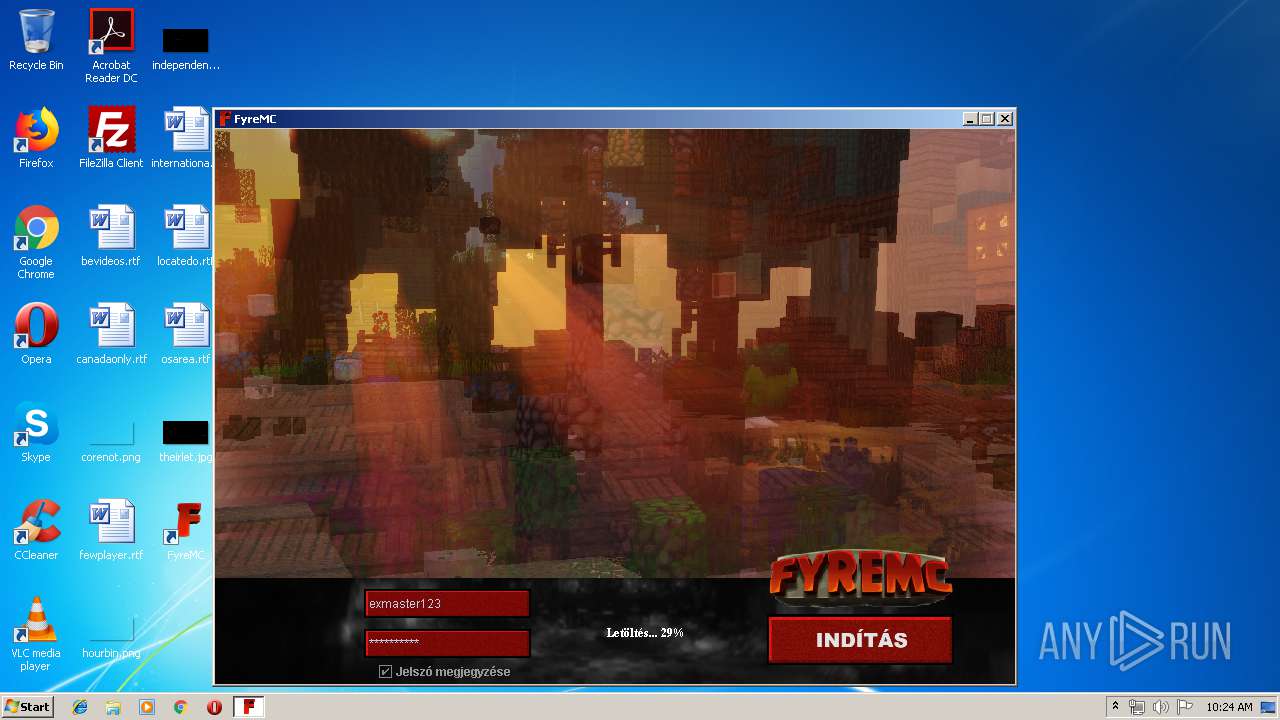Open the independen... desktop file icon
This screenshot has width=1280, height=720.
[x=186, y=48]
